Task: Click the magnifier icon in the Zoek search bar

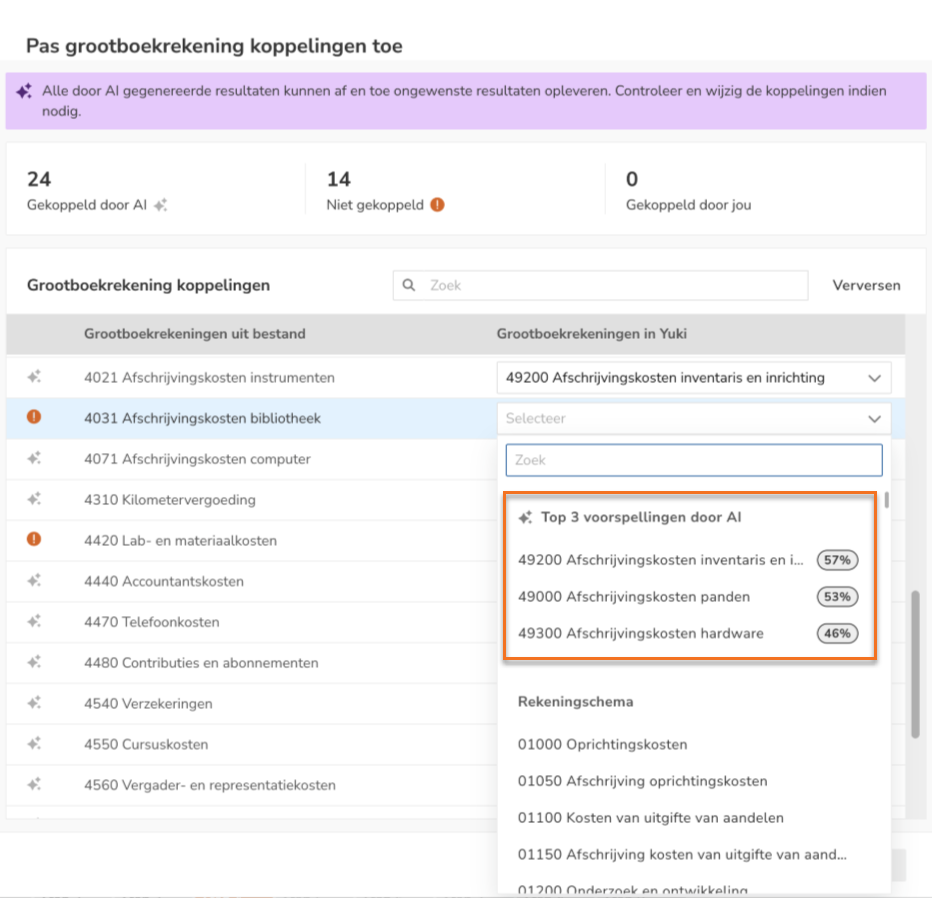Action: [x=409, y=285]
